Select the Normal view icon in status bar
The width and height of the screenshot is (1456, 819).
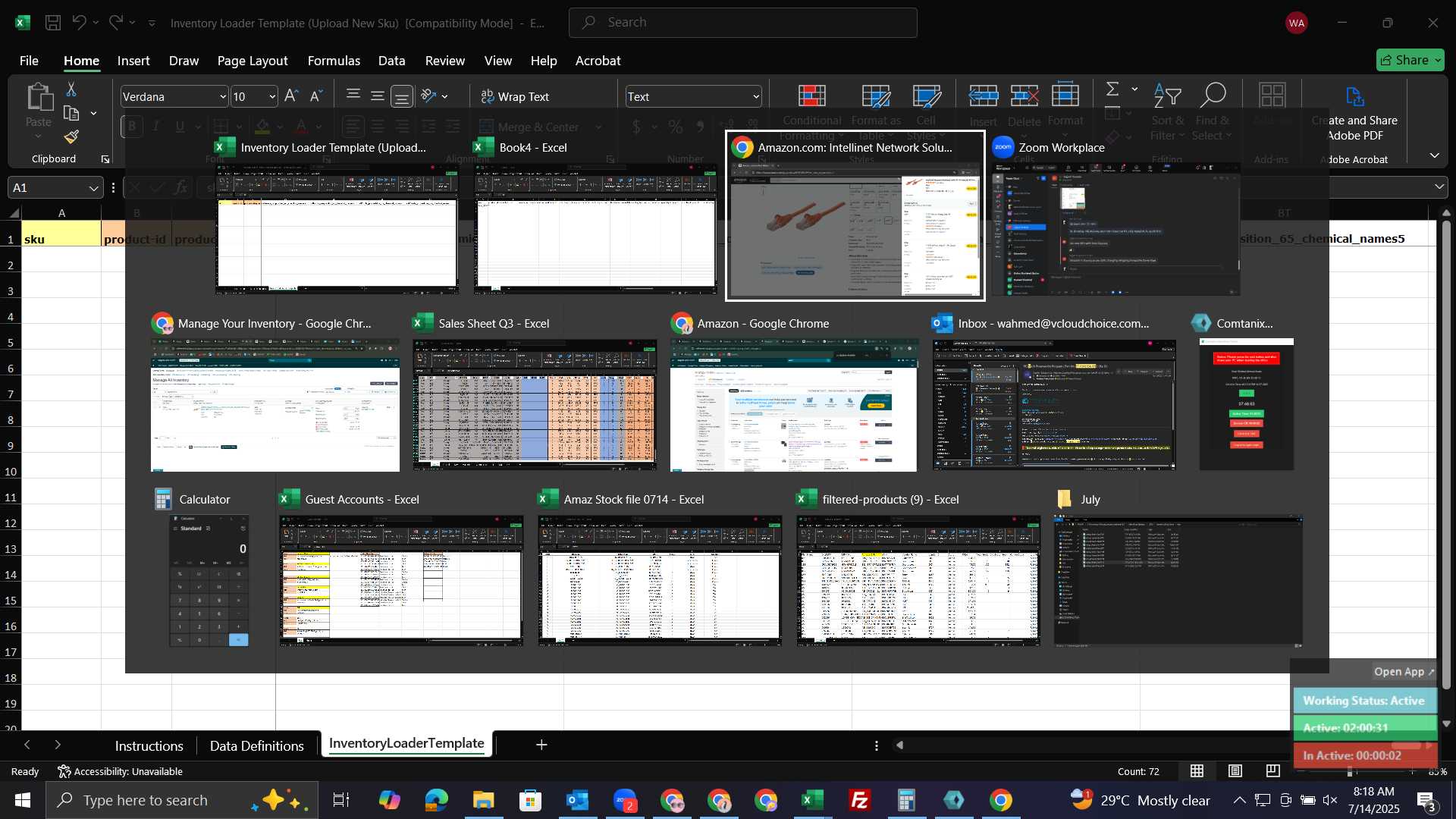click(x=1197, y=771)
